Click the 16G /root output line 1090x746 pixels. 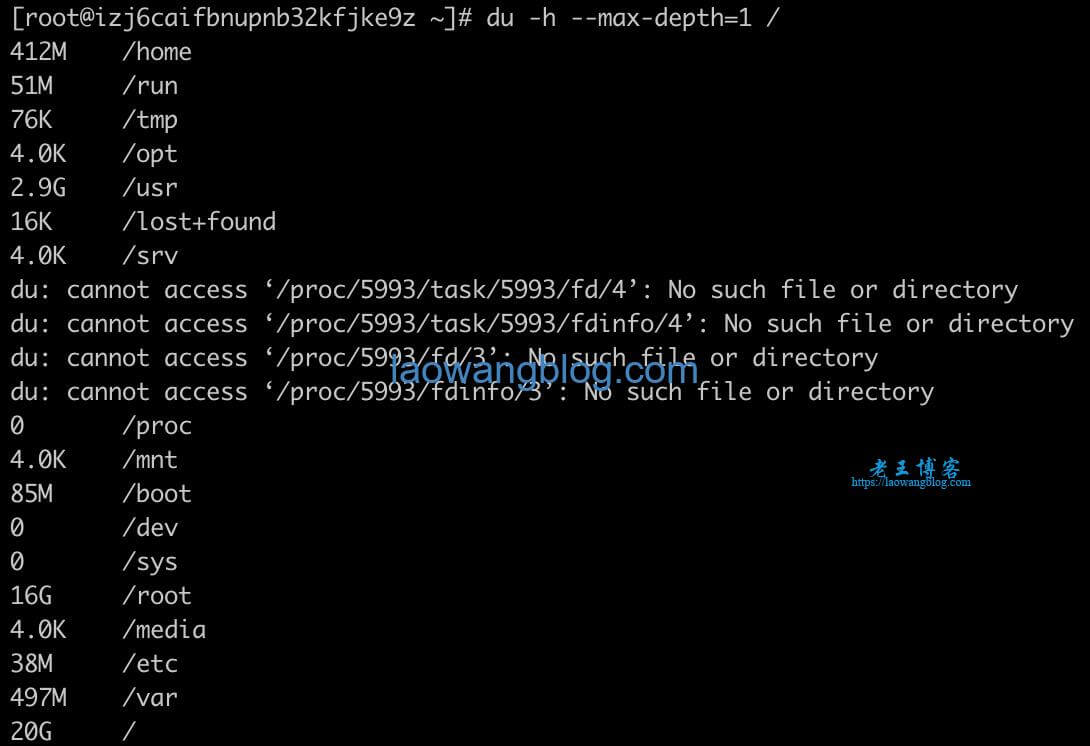[x=101, y=596]
